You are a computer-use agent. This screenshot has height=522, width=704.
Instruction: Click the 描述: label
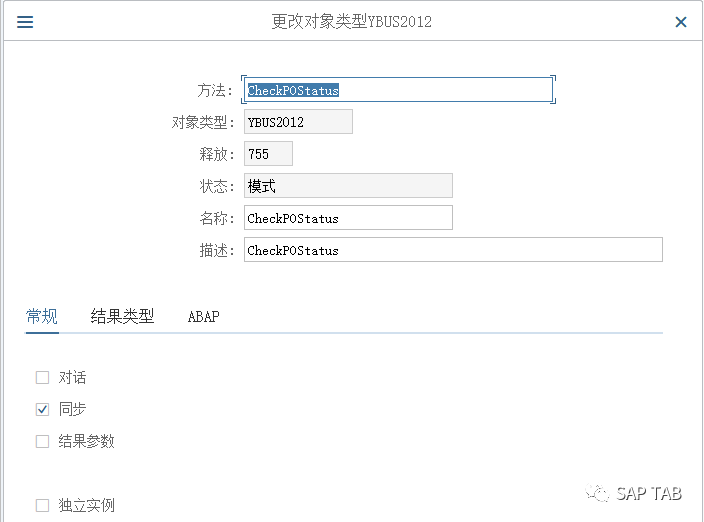[x=217, y=250]
